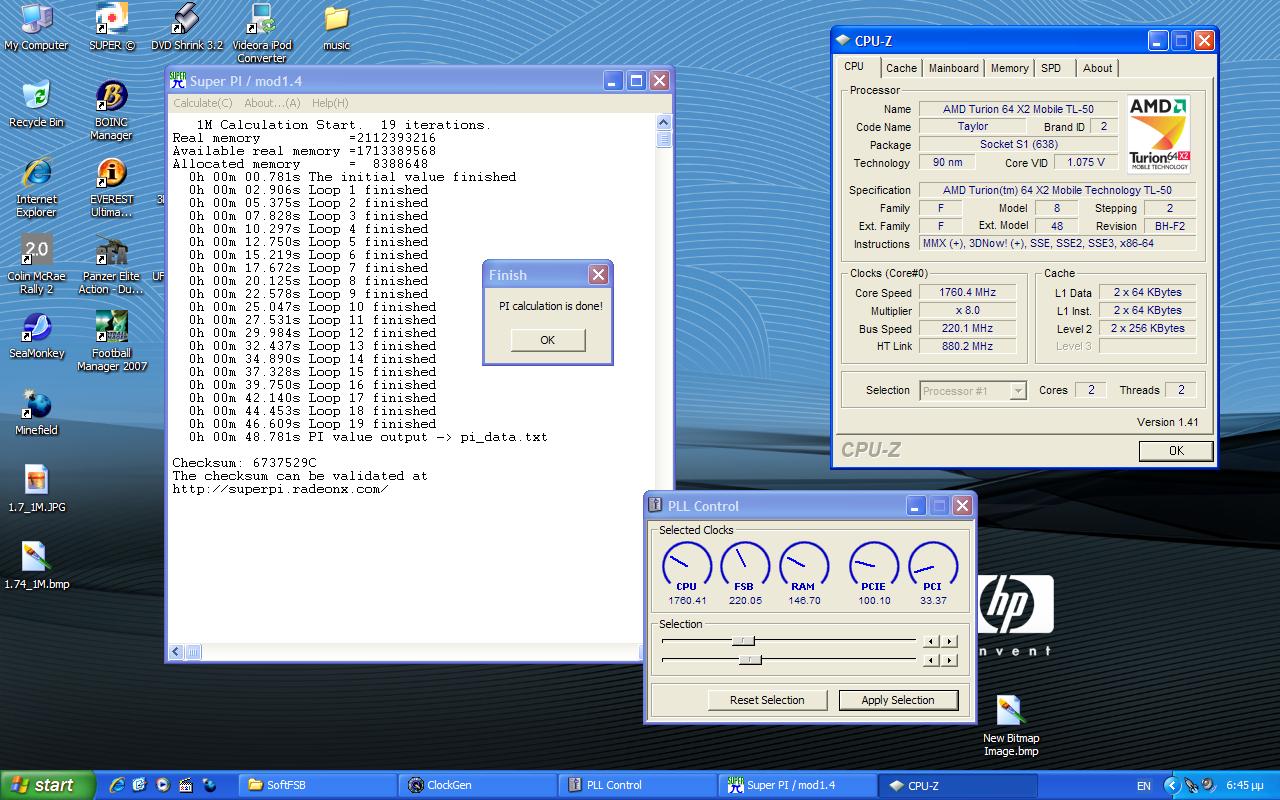Click the Apply Selection button
Image resolution: width=1280 pixels, height=800 pixels.
pyautogui.click(x=898, y=700)
